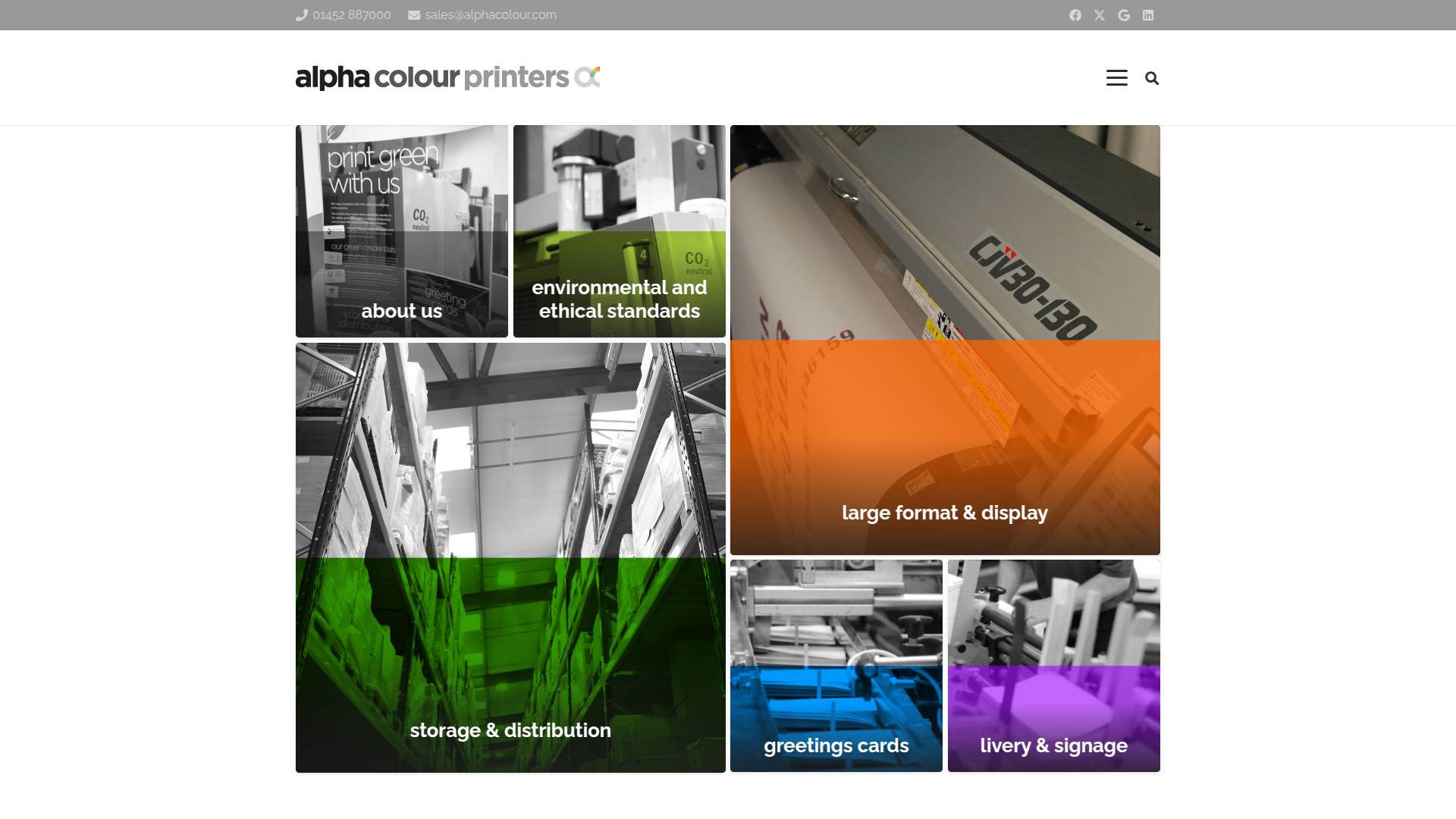Open the search magnifier icon
The height and width of the screenshot is (819, 1456).
(1152, 78)
